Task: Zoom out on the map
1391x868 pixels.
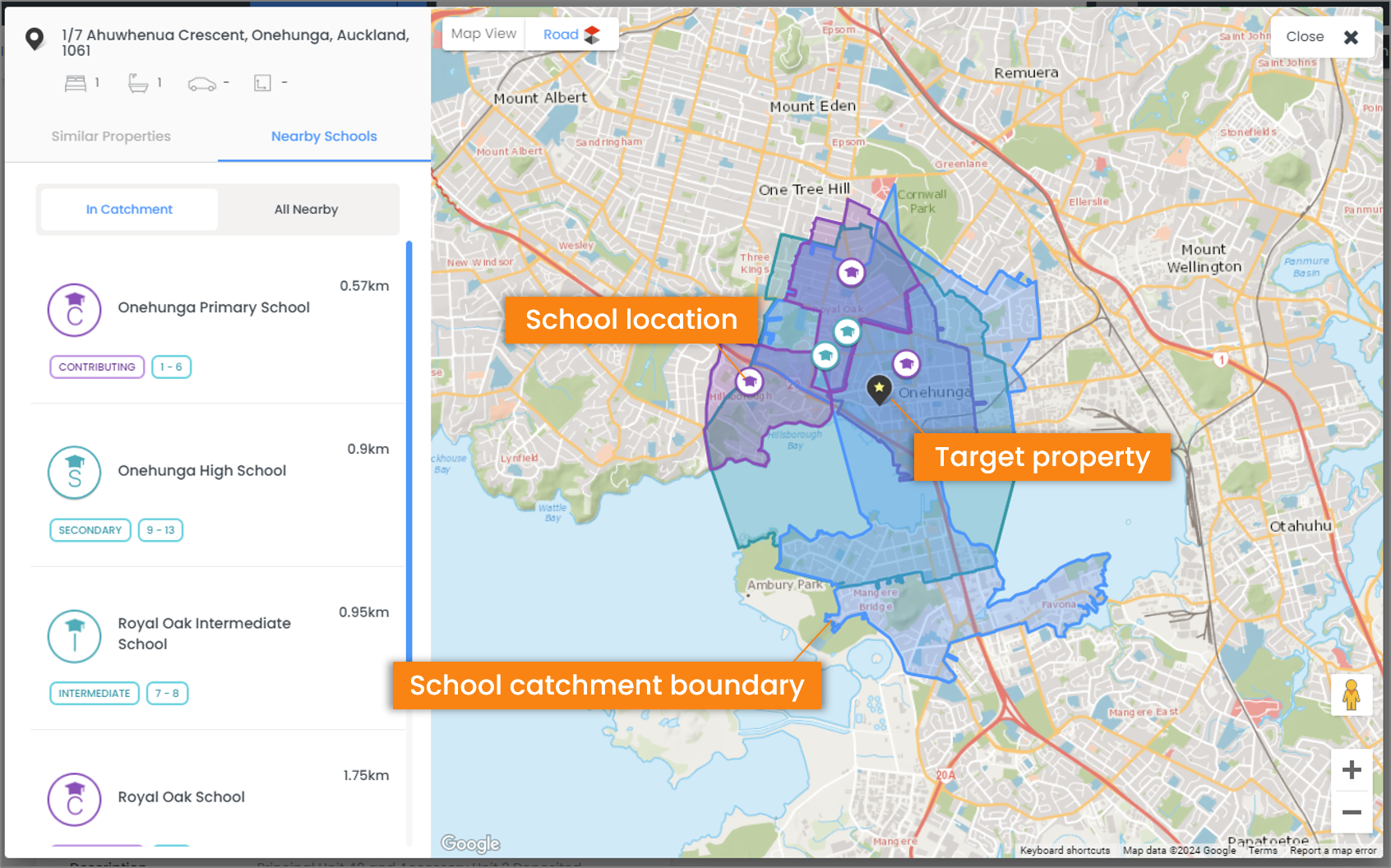Action: coord(1352,812)
